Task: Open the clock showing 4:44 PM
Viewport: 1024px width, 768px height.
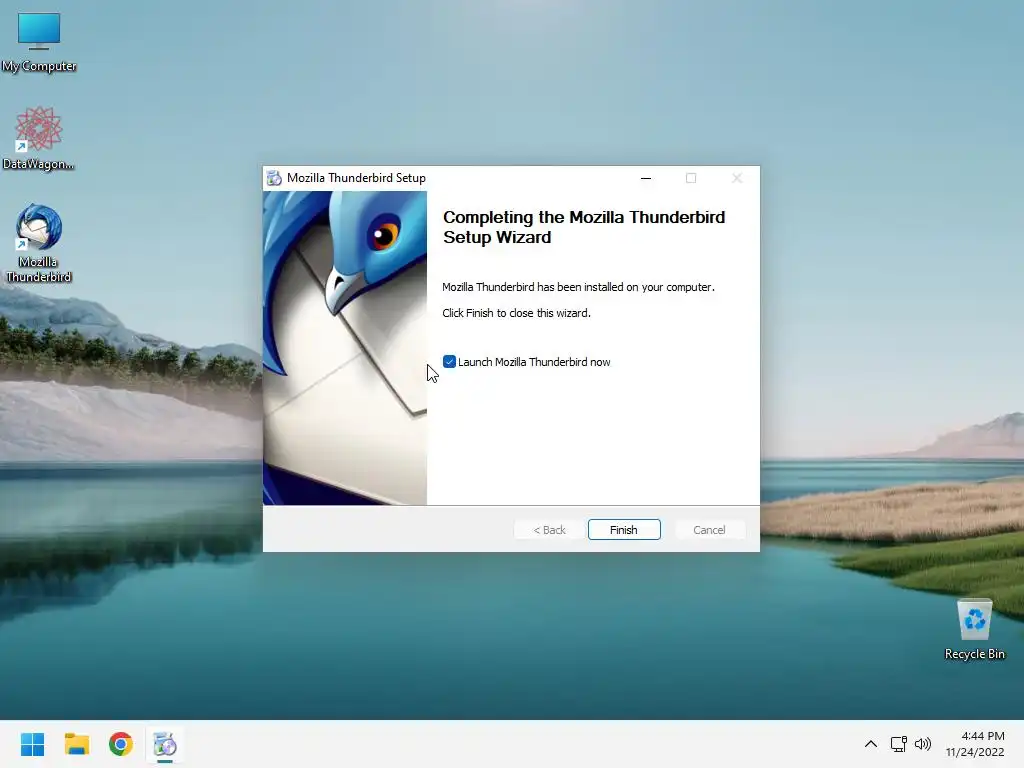Action: coord(975,744)
